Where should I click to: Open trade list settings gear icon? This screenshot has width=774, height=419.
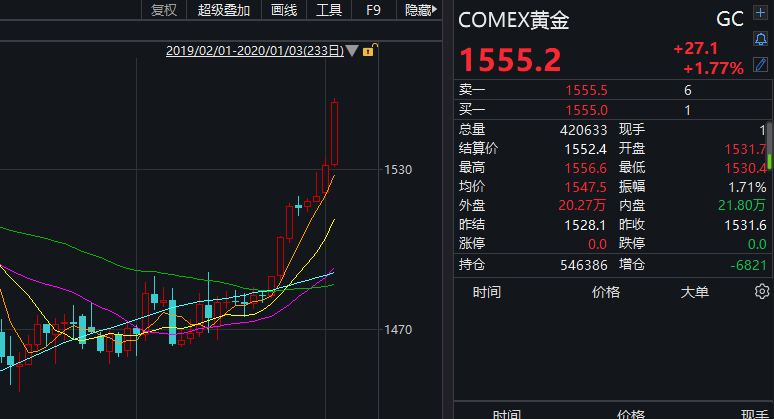[x=762, y=291]
